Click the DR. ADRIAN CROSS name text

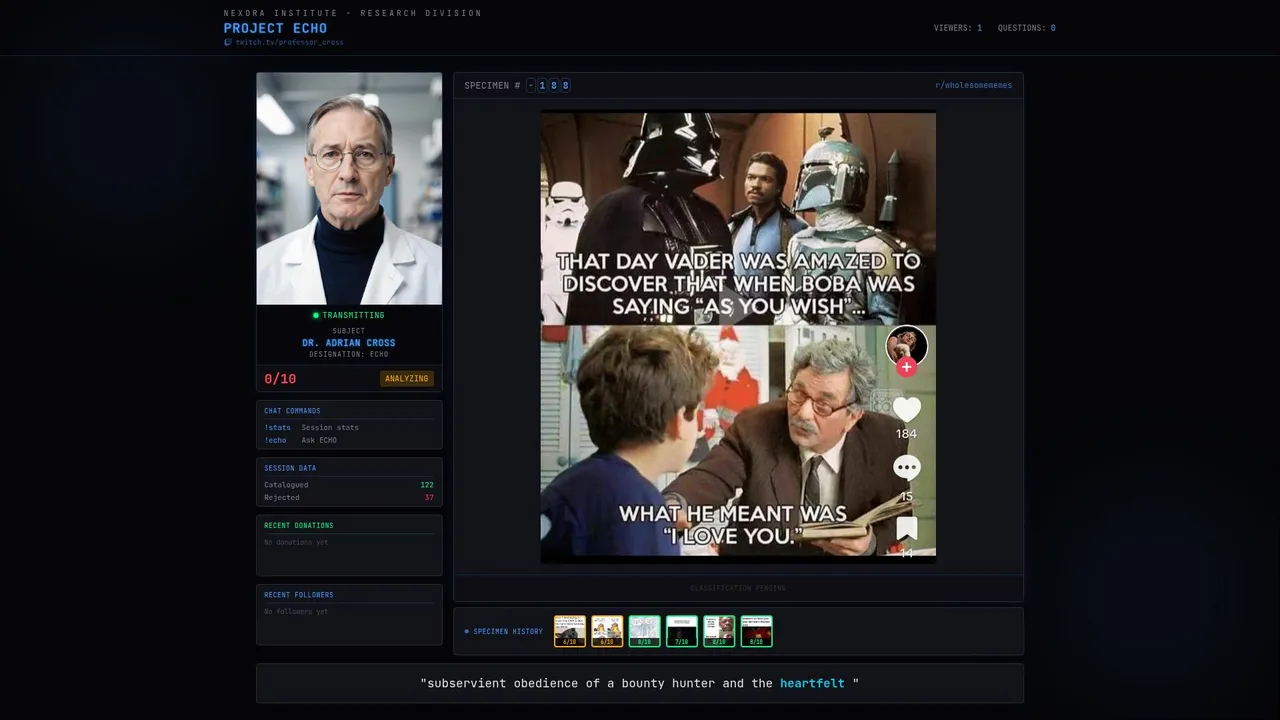(349, 343)
